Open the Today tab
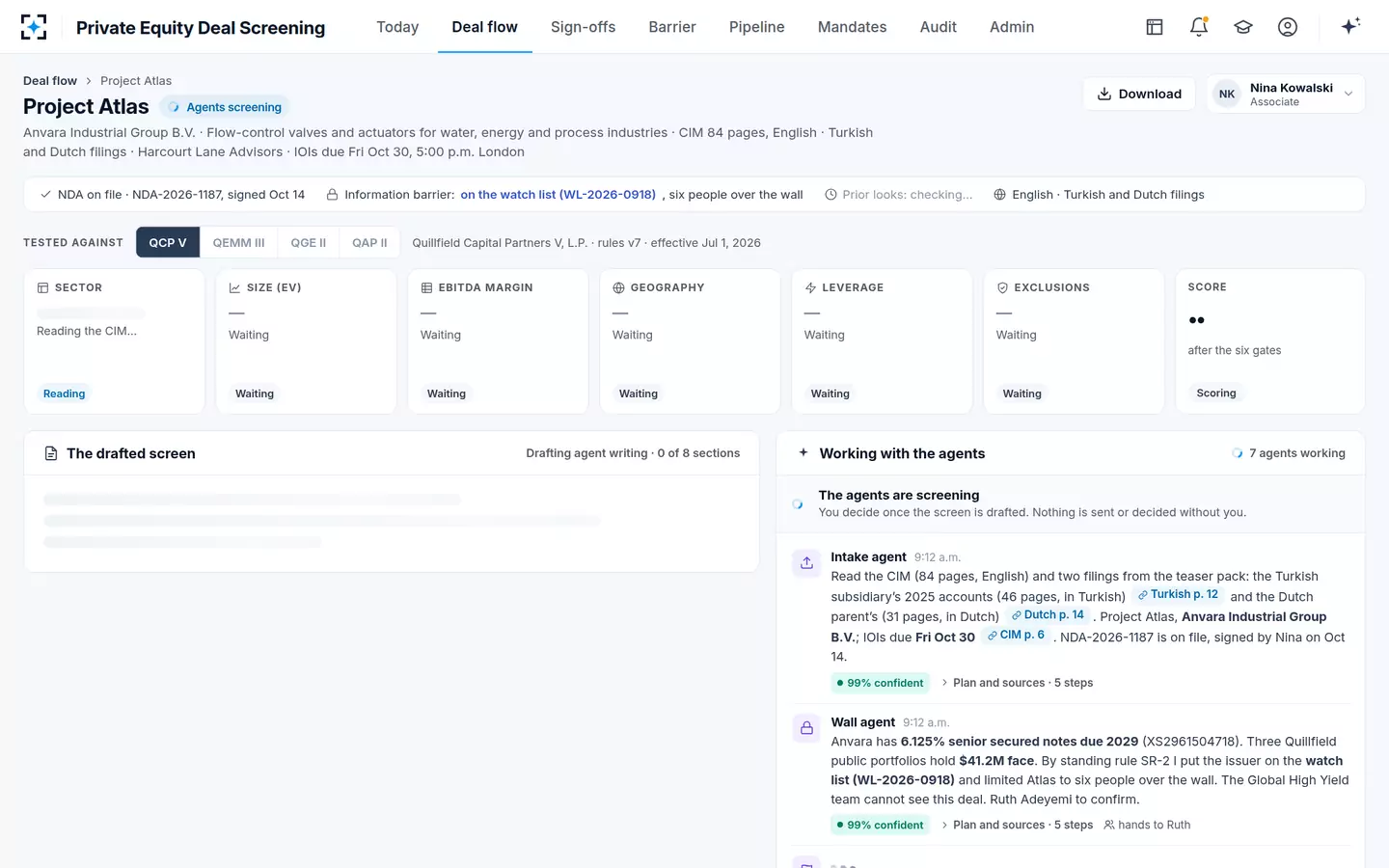This screenshot has width=1389, height=868. (x=397, y=27)
